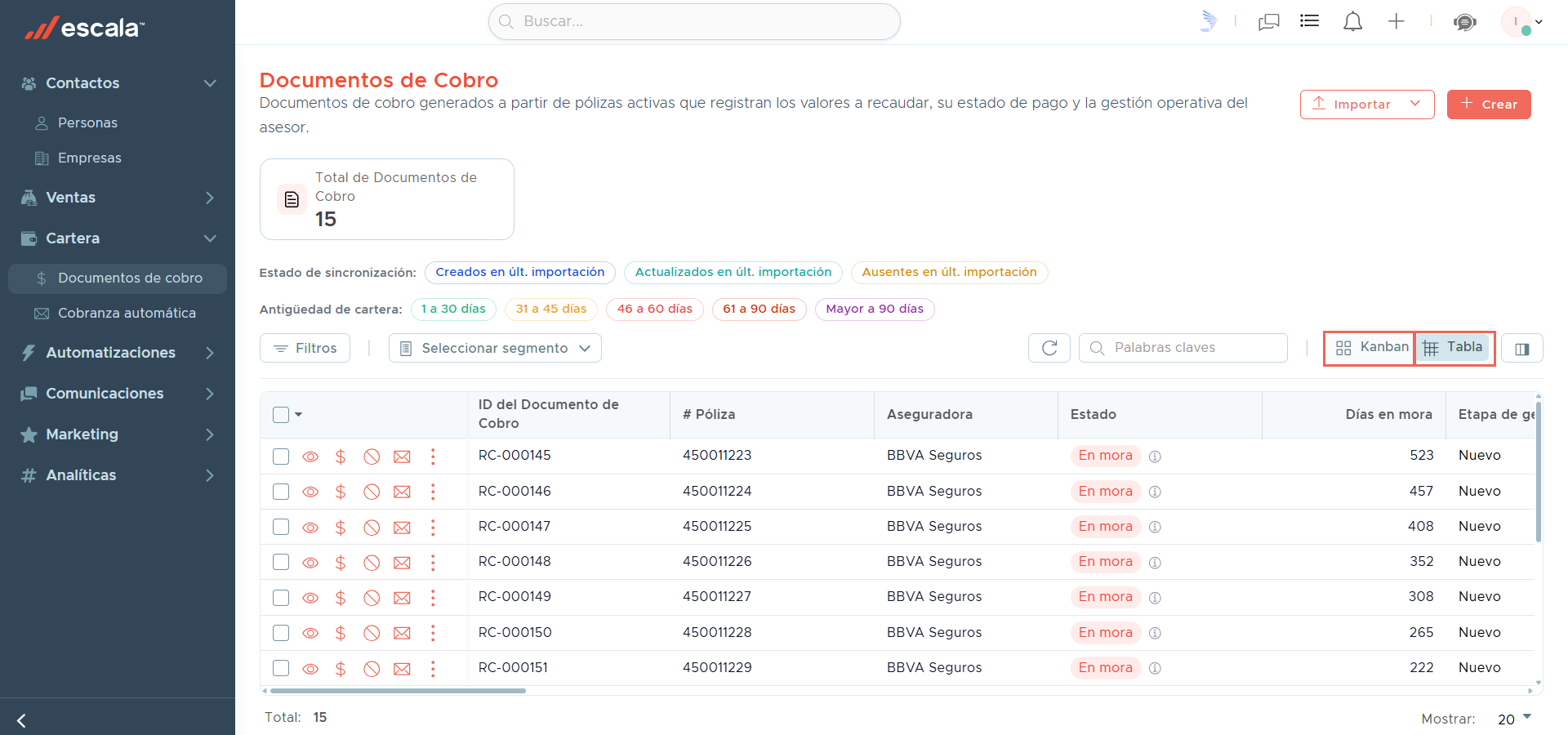Open Documentos de cobro sidebar item
The height and width of the screenshot is (735, 1568).
(118, 278)
